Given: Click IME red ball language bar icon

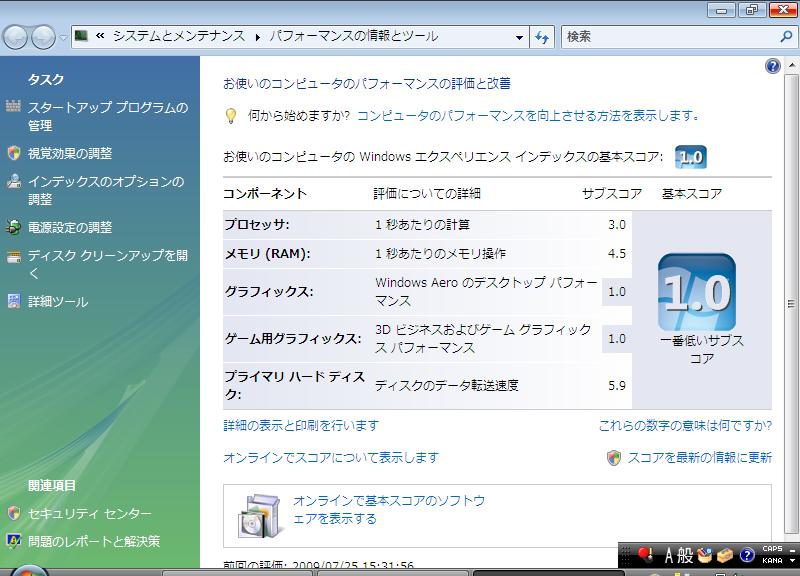Looking at the screenshot, I should (x=644, y=555).
